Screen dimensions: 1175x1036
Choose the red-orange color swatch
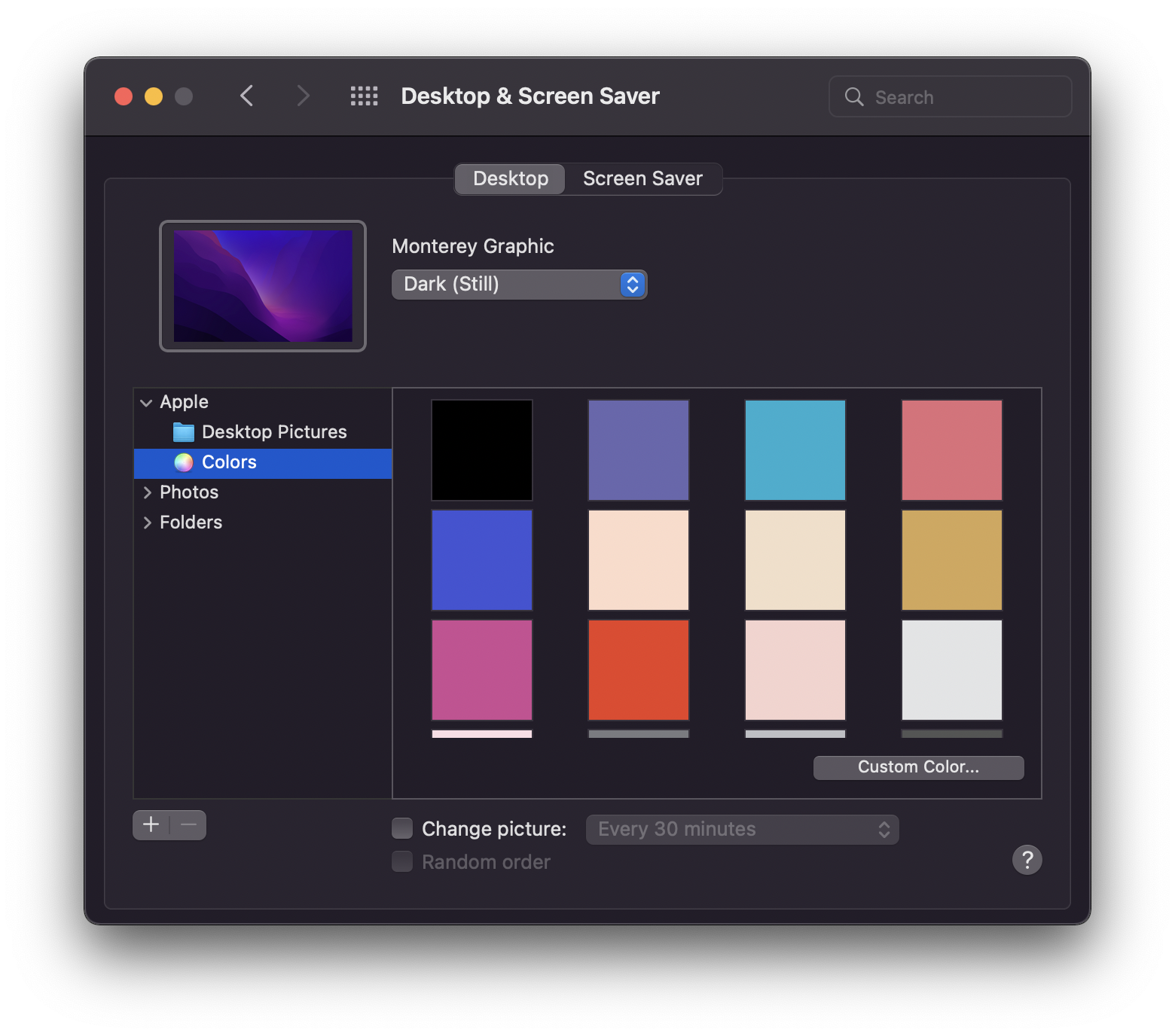coord(639,670)
